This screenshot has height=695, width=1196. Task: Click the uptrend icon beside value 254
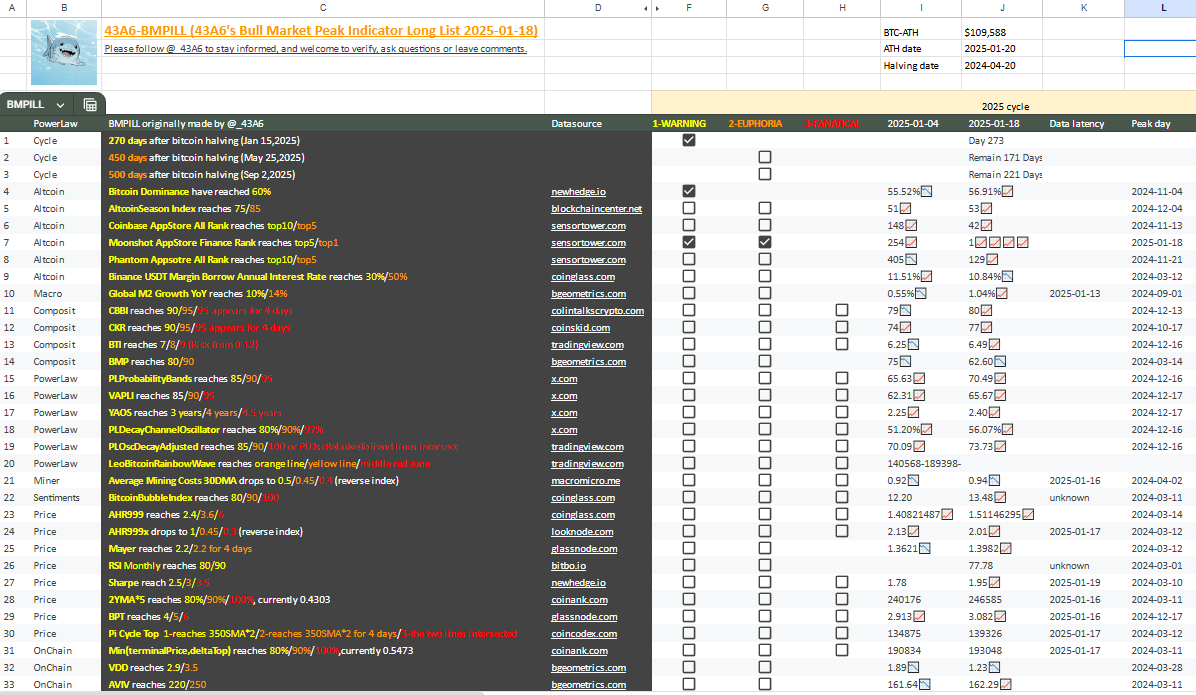click(911, 243)
